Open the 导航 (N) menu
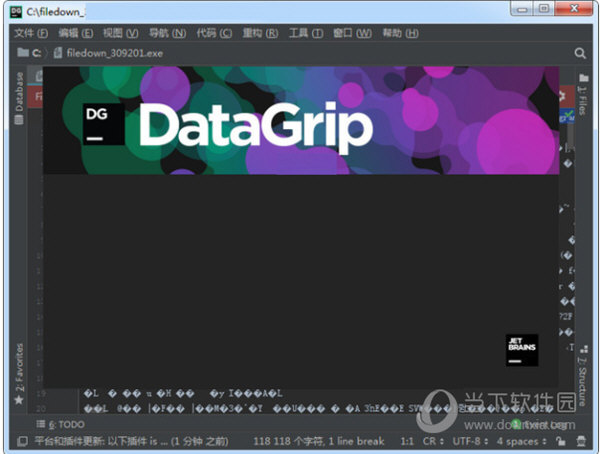The width and height of the screenshot is (600, 454). tap(167, 33)
